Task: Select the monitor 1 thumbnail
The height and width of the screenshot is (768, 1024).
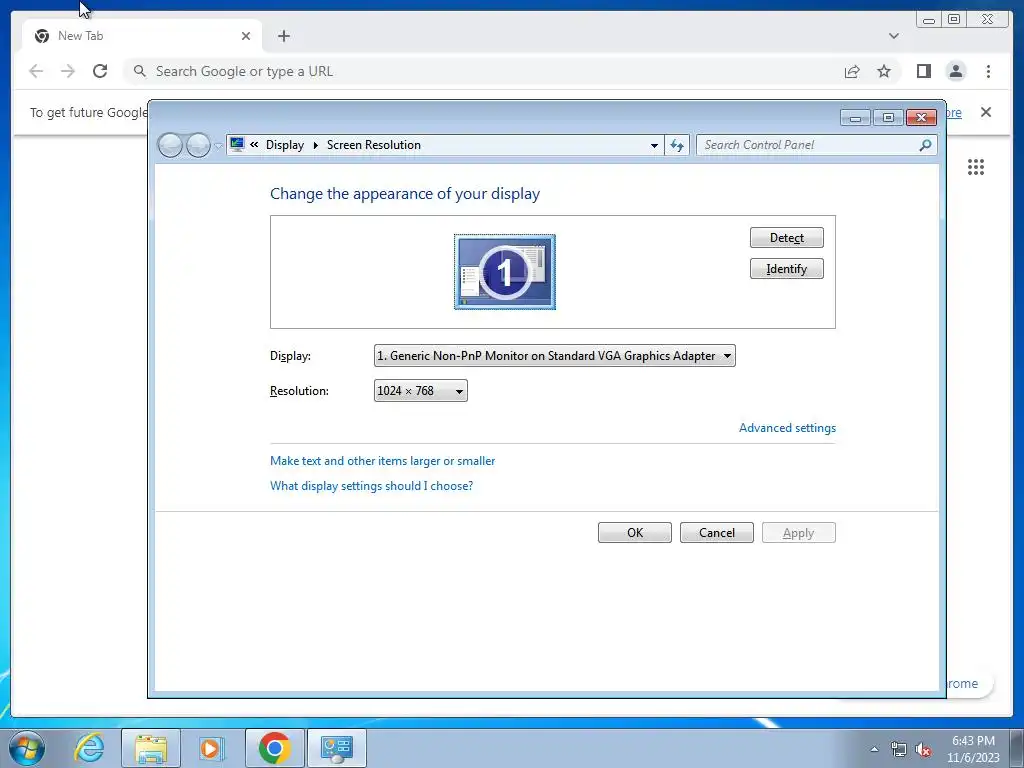Action: (x=505, y=272)
